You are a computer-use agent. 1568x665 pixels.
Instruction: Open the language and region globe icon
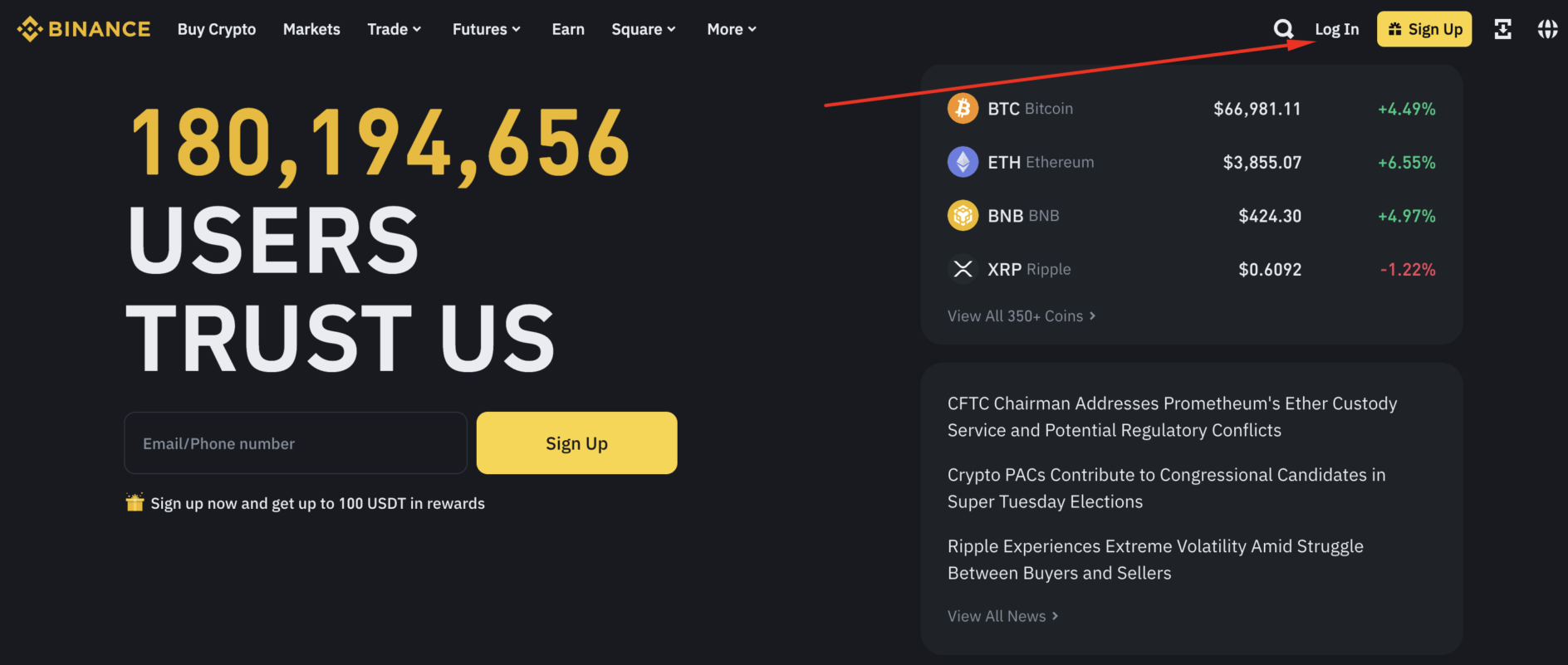point(1547,28)
